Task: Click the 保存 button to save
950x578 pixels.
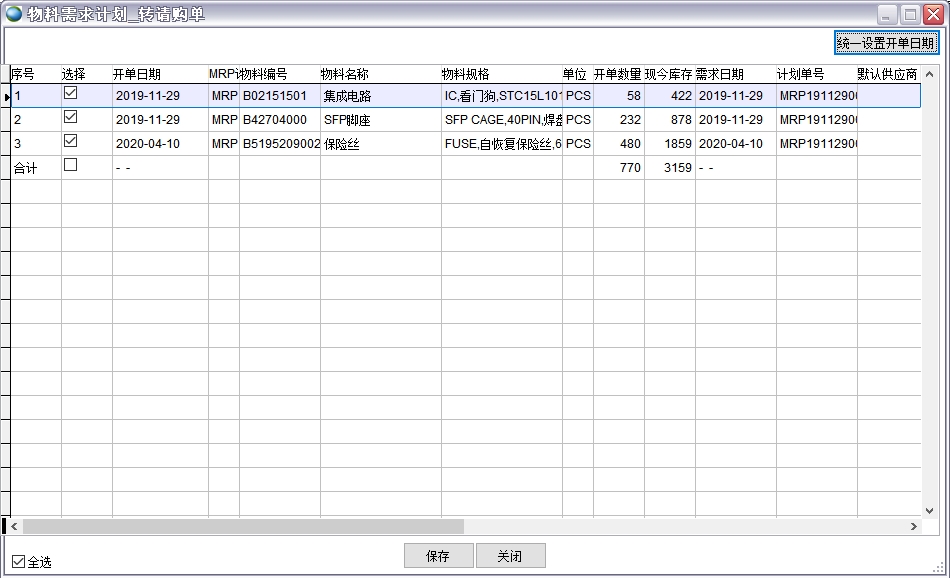Action: click(438, 555)
